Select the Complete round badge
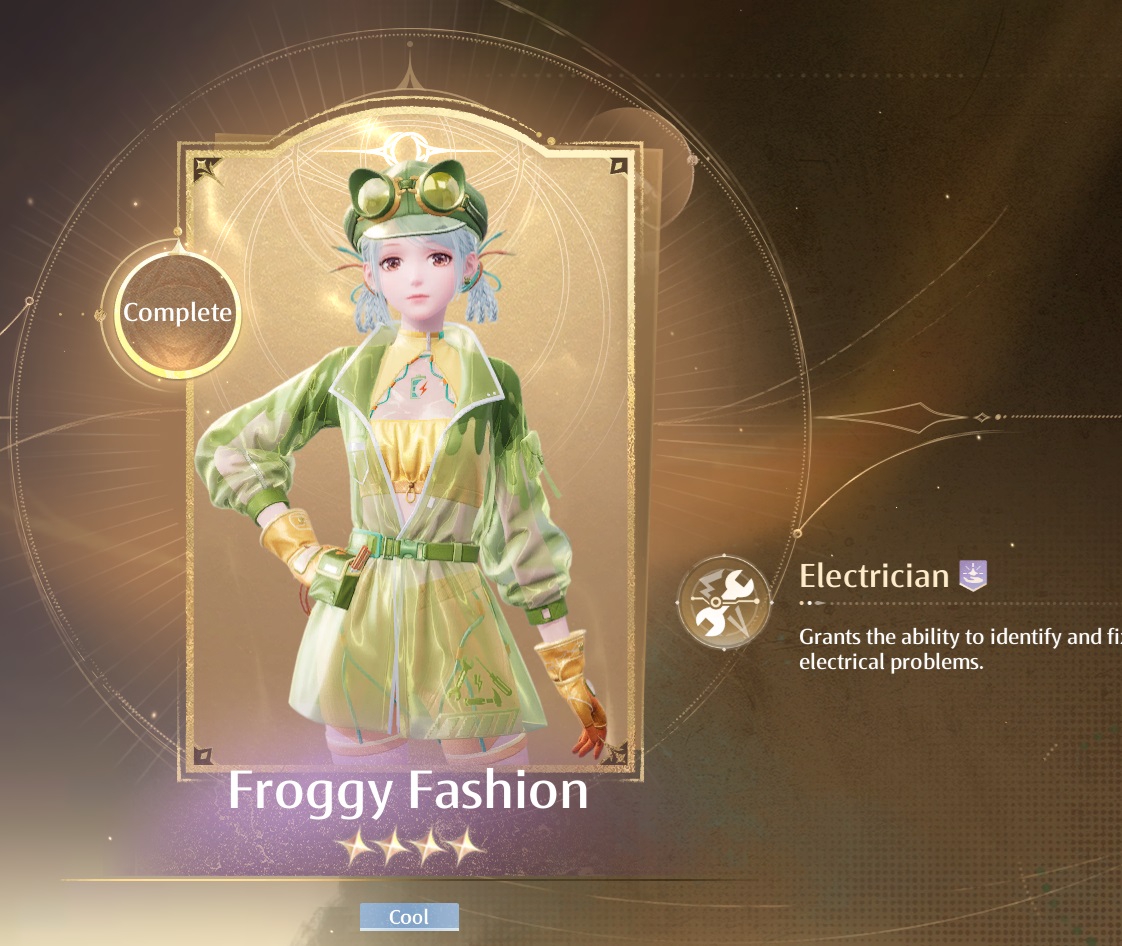 (177, 313)
